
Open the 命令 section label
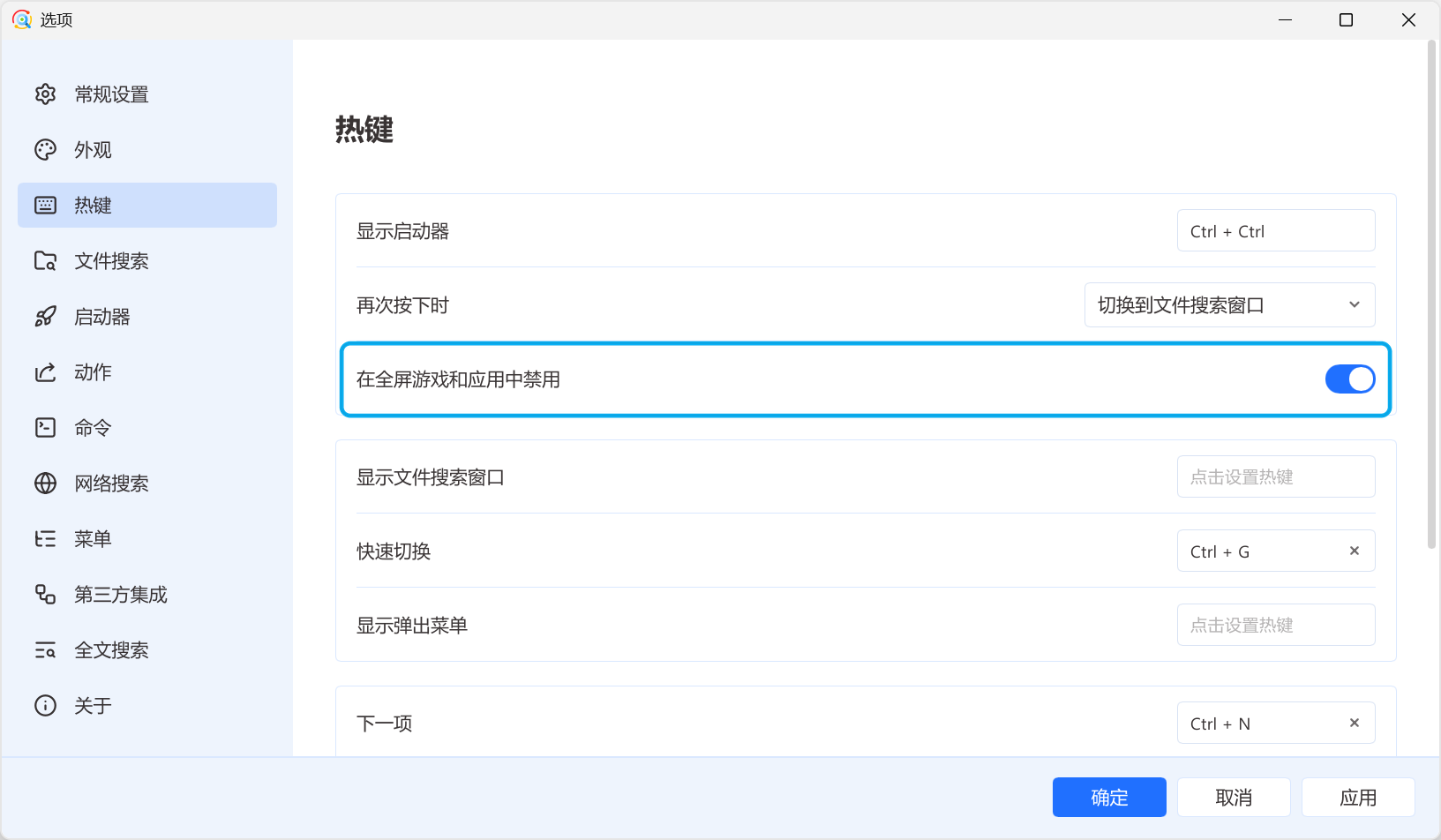pos(93,428)
